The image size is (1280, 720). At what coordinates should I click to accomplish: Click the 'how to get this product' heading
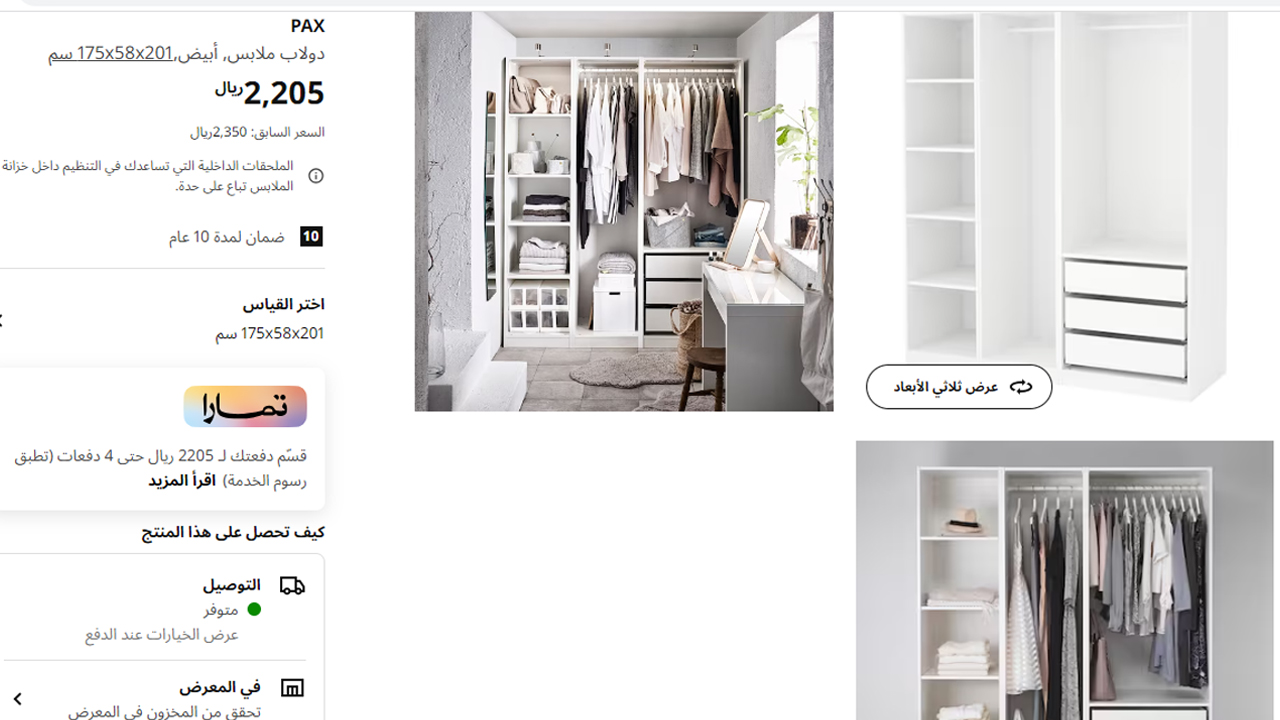tap(233, 532)
